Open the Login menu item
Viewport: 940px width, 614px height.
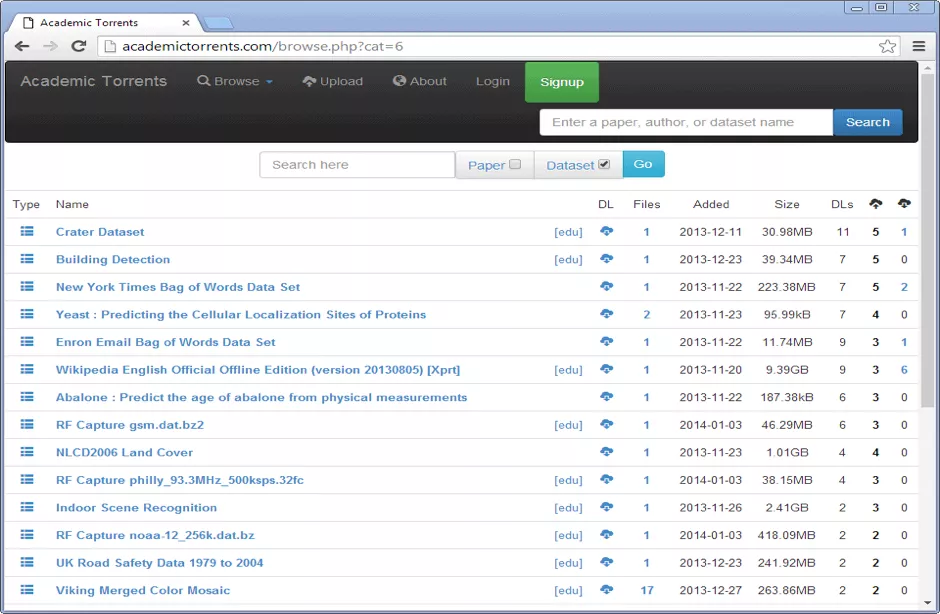(x=492, y=81)
